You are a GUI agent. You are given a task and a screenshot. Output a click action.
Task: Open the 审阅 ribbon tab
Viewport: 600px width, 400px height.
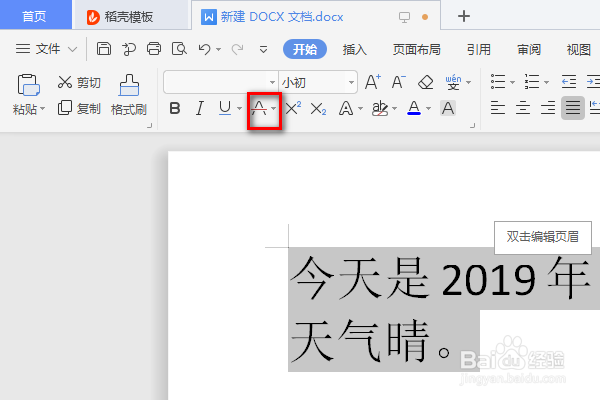coord(529,49)
